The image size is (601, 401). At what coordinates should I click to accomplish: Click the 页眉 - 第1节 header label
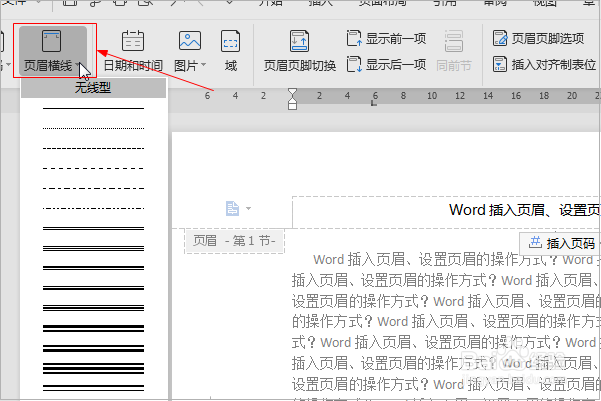[x=234, y=241]
